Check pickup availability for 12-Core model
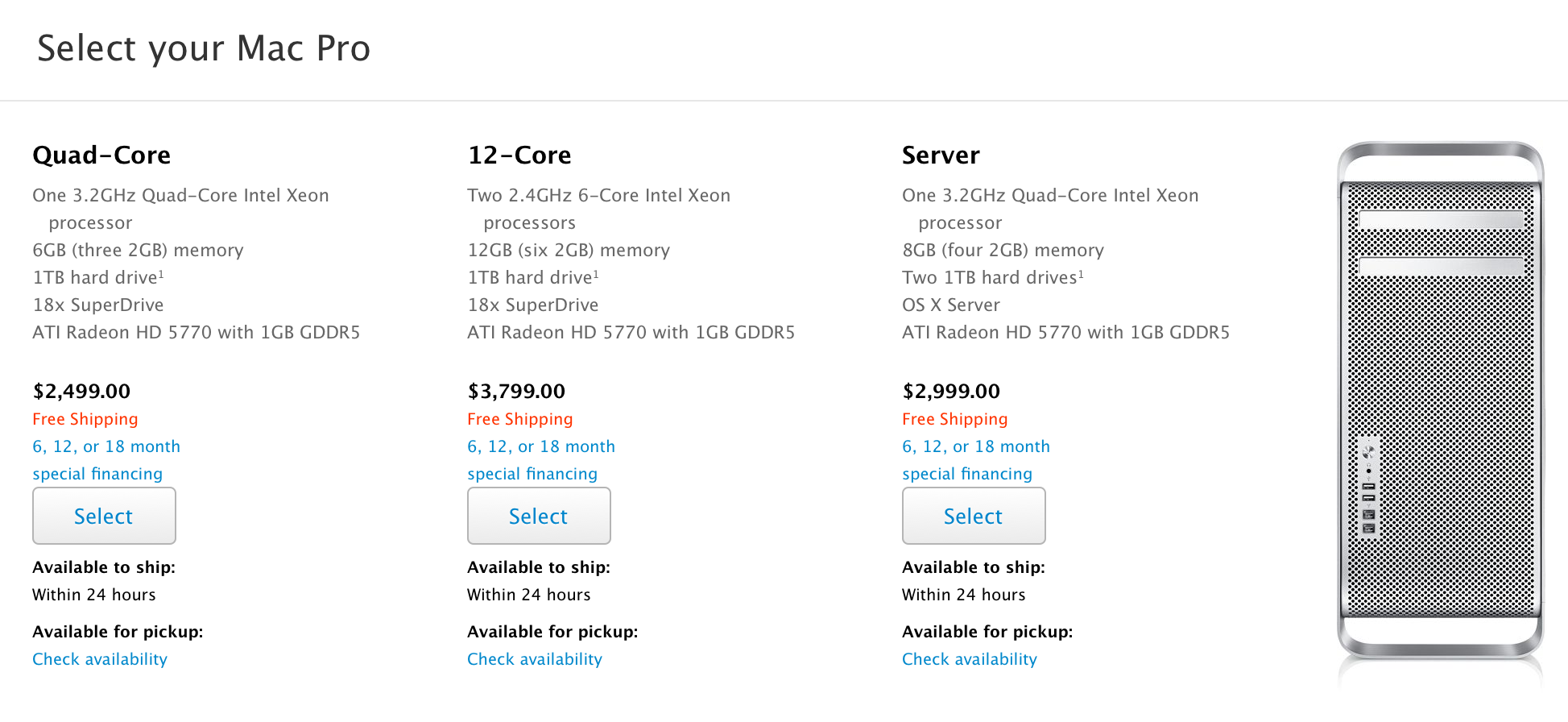This screenshot has height=722, width=1568. pos(535,659)
